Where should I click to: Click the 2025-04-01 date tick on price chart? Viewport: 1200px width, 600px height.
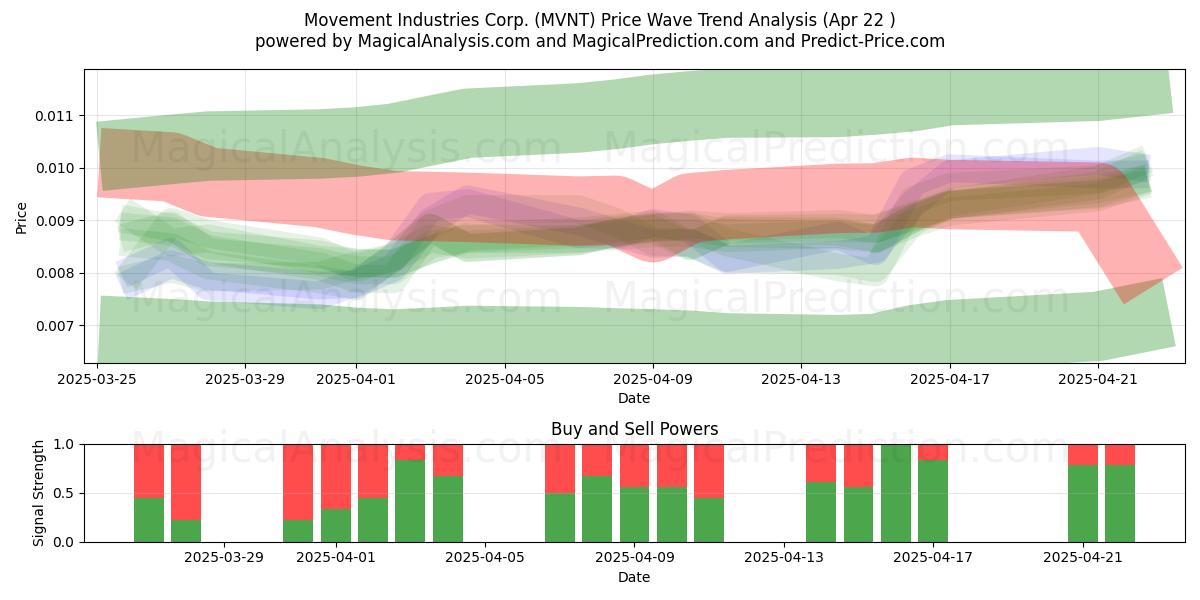pyautogui.click(x=356, y=379)
